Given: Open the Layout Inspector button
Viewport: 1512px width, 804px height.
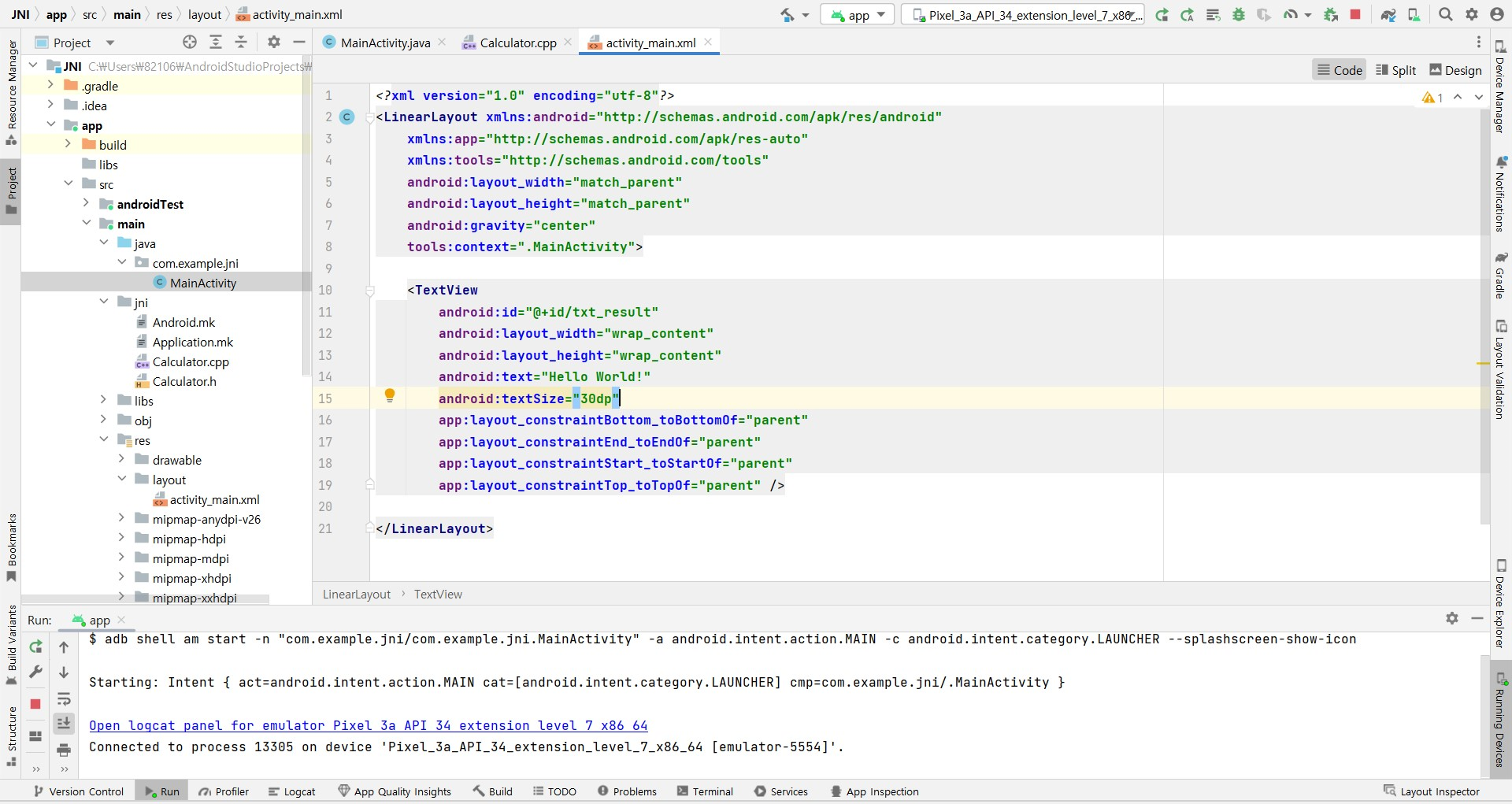Looking at the screenshot, I should click(1432, 791).
